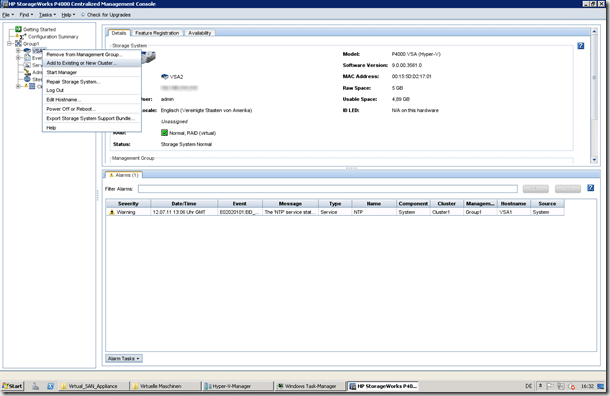Click the Events node icon
The height and width of the screenshot is (396, 610).
tap(27, 58)
